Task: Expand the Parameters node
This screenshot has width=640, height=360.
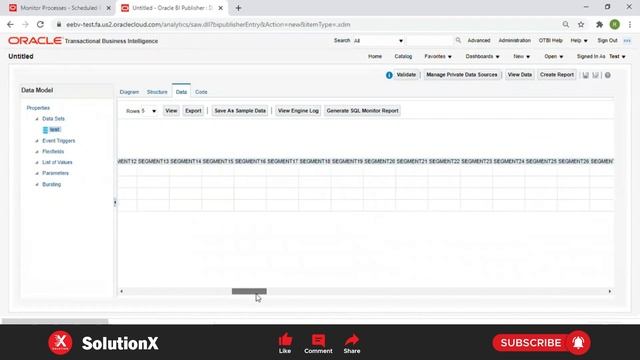Action: 37,173
